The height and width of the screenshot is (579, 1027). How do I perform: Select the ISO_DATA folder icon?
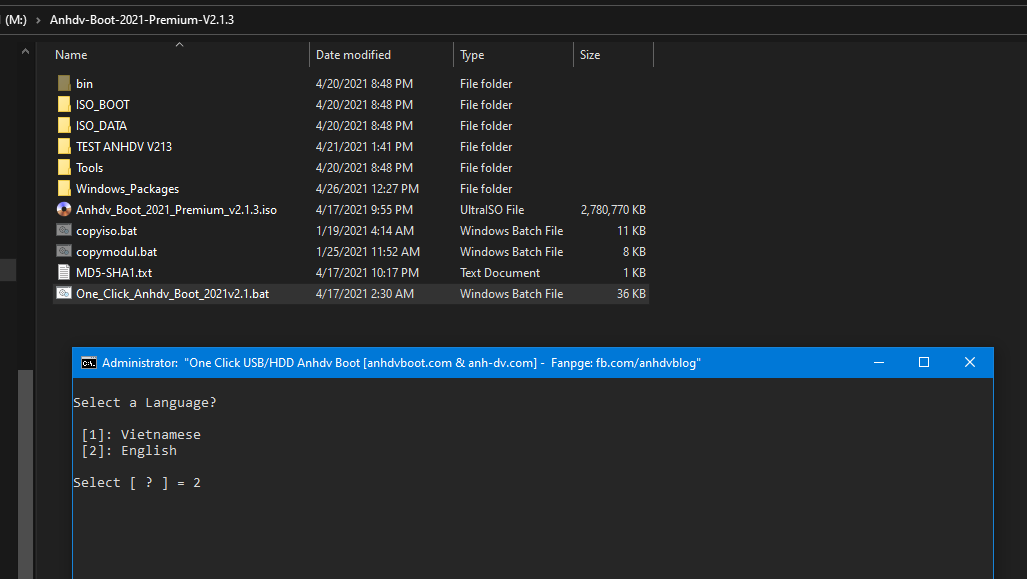click(64, 125)
